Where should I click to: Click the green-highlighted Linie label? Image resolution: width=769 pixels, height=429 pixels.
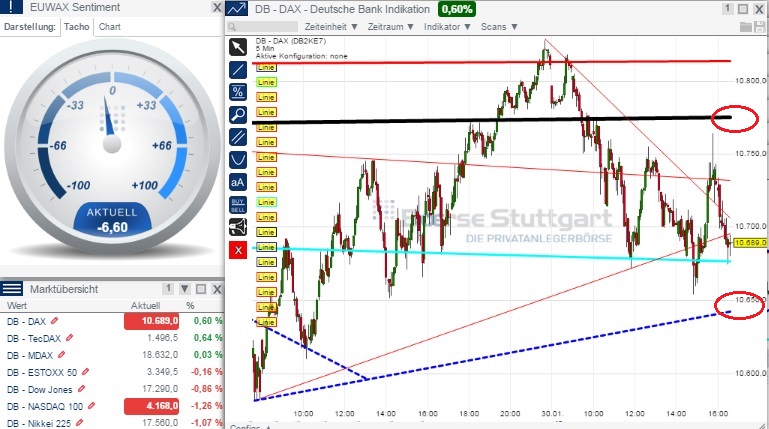(266, 82)
